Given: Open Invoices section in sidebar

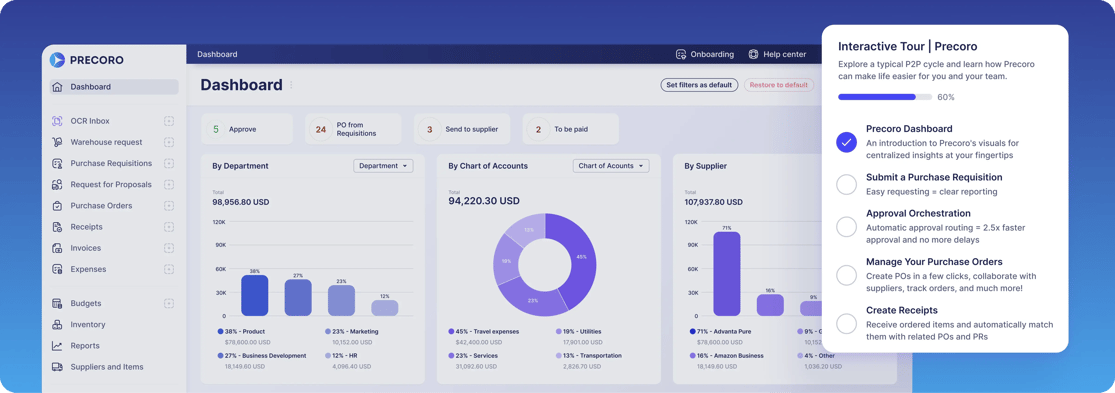Looking at the screenshot, I should coord(85,249).
